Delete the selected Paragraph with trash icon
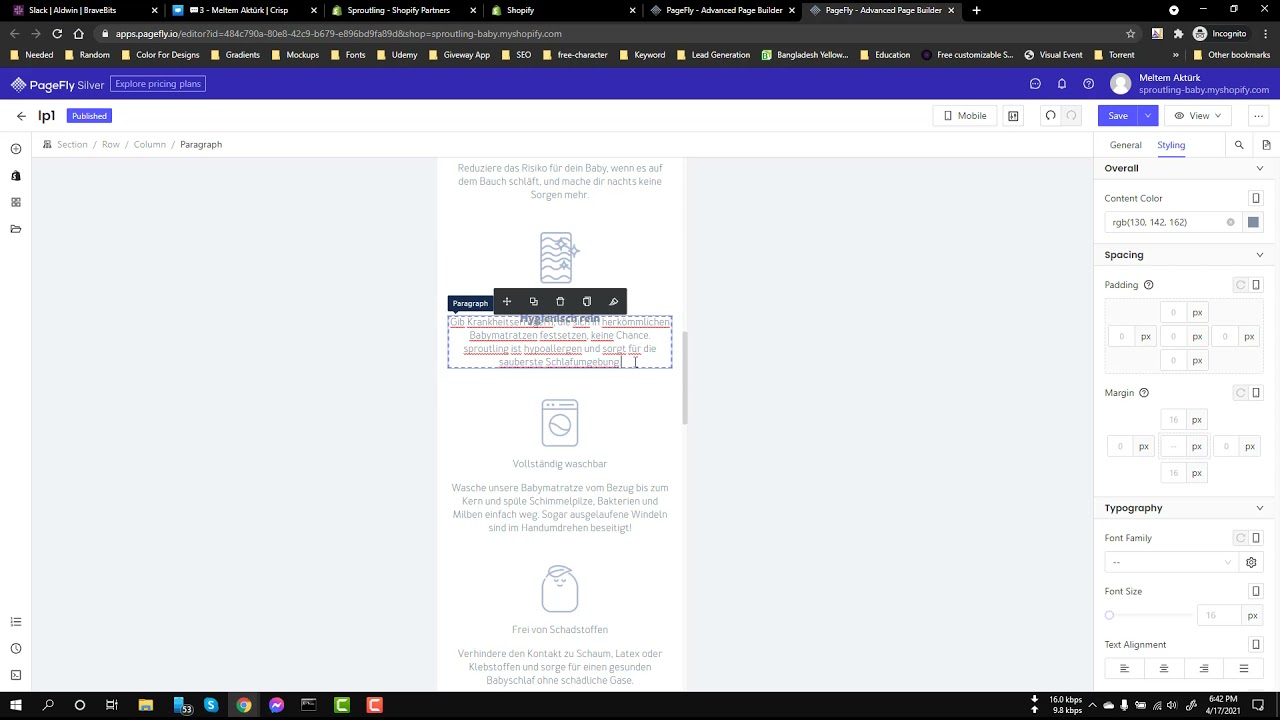 click(x=560, y=302)
